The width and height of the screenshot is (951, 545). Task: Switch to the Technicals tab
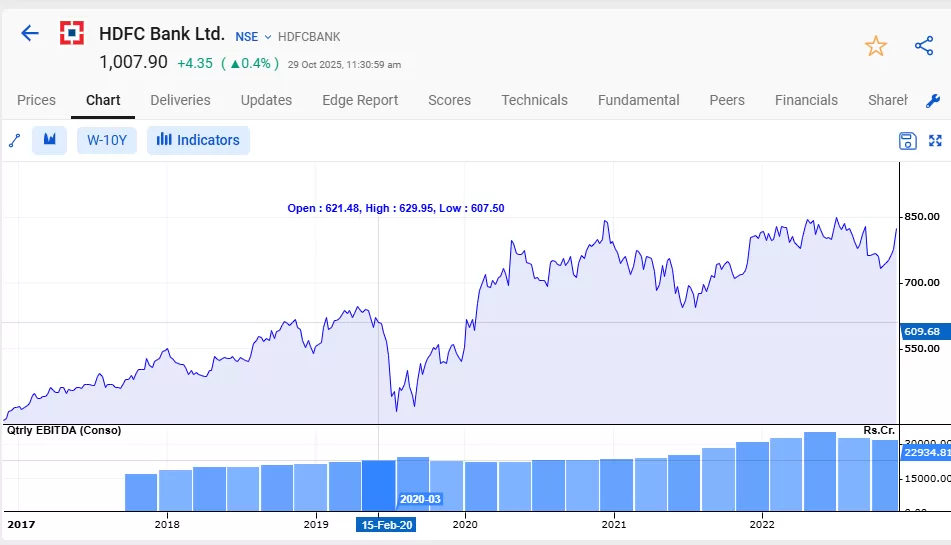[534, 100]
